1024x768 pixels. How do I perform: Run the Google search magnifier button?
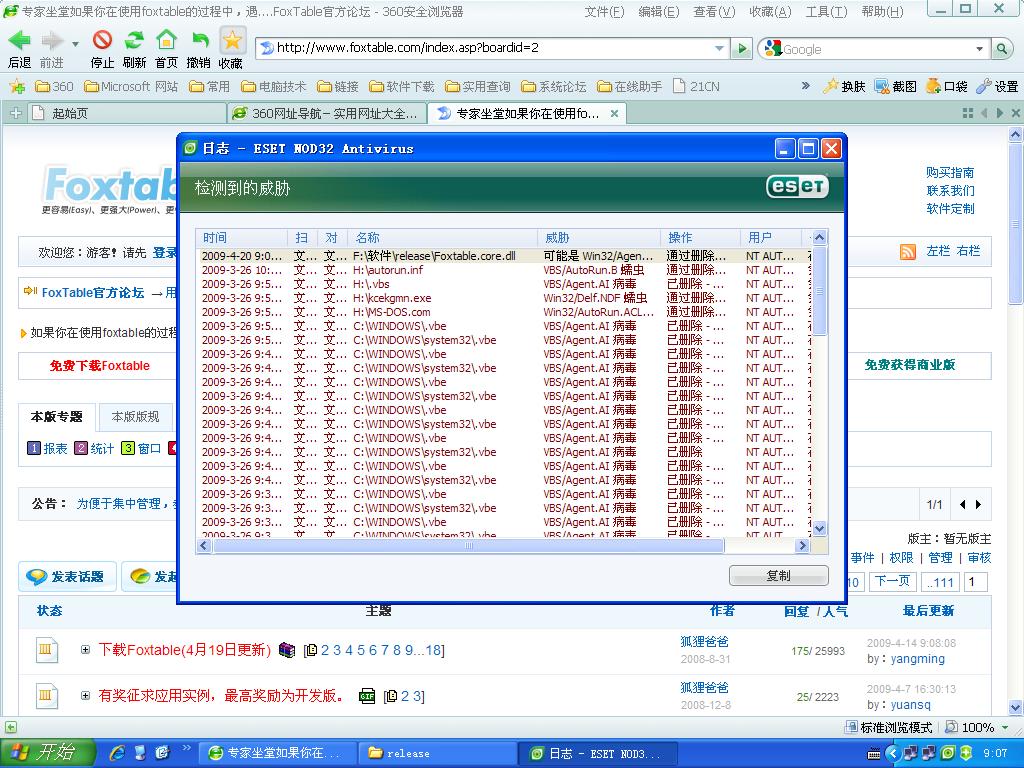click(1001, 48)
